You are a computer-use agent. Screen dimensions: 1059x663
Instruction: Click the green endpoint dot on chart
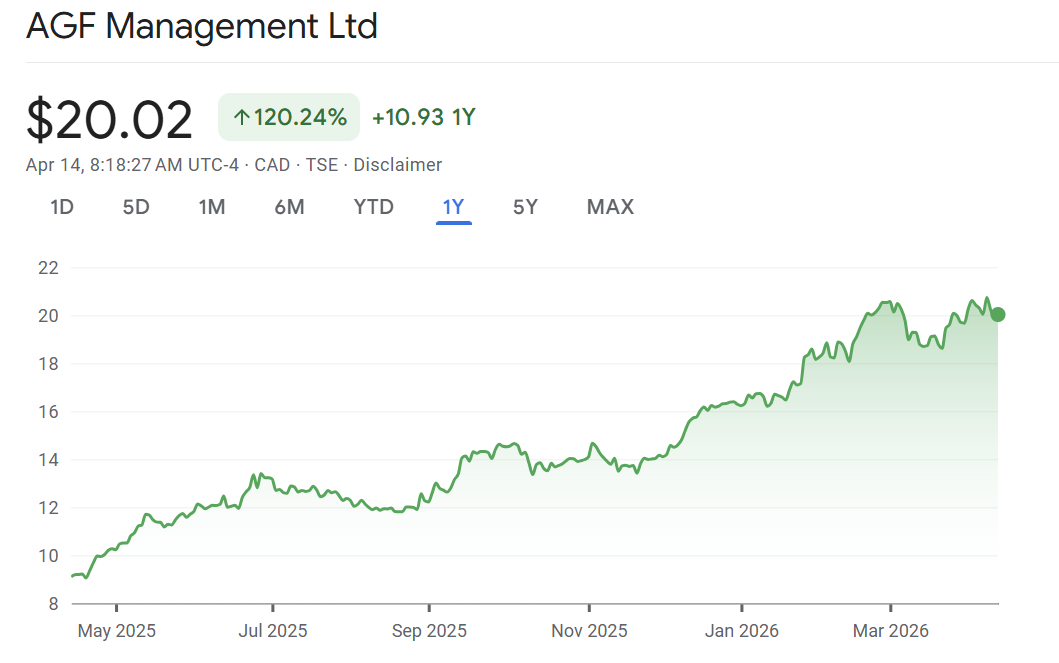997,314
